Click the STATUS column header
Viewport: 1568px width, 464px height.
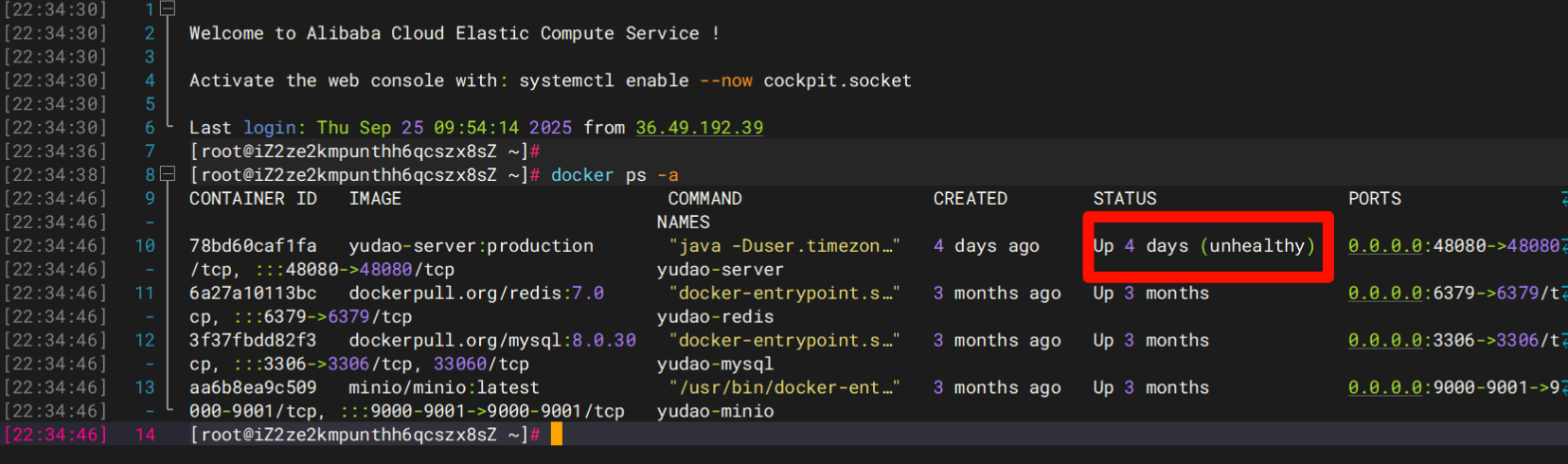[1125, 199]
